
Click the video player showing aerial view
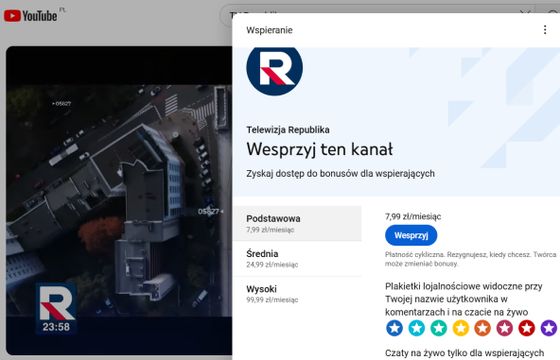coord(119,200)
